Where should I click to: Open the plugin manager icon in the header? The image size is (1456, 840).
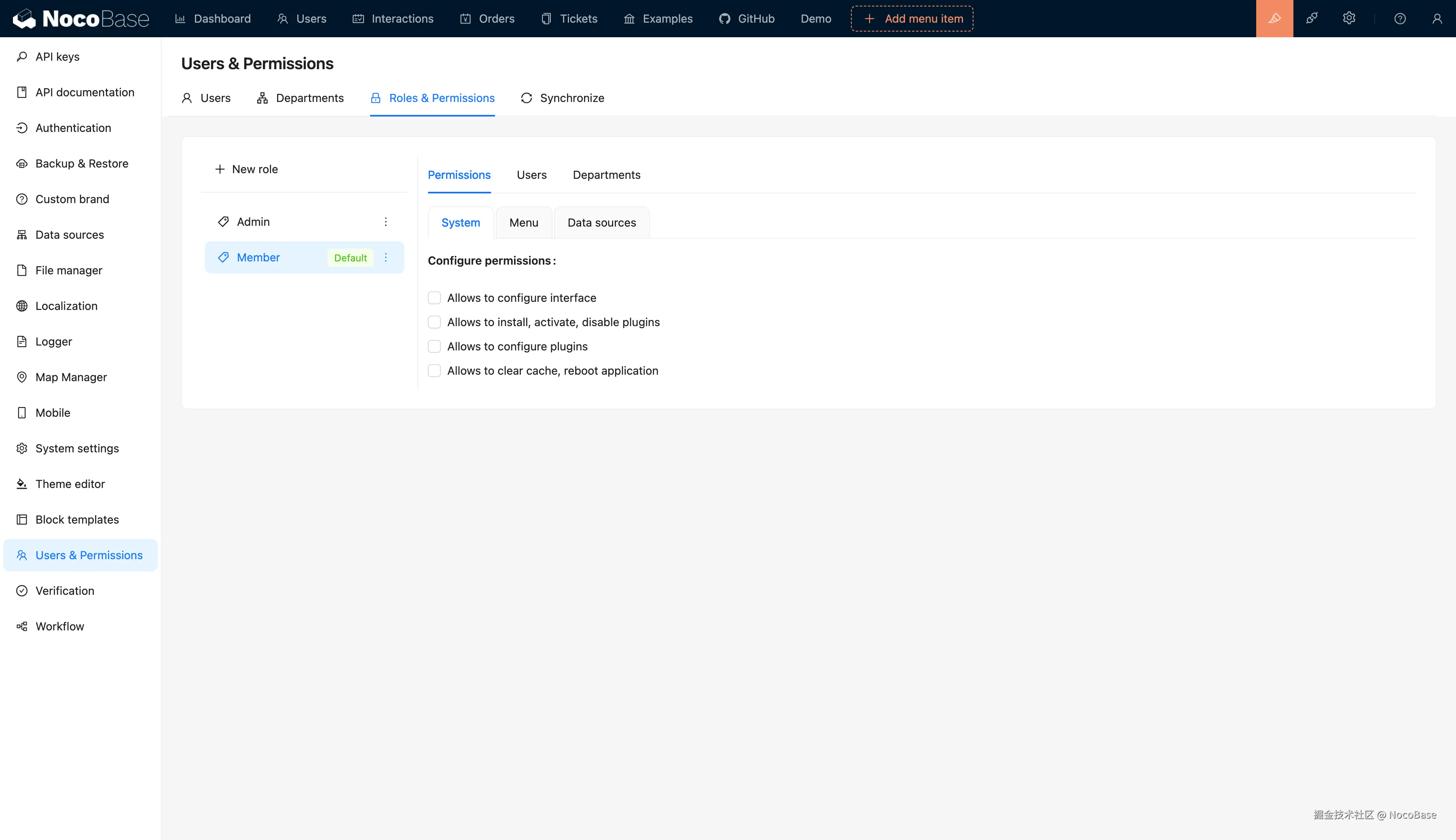1311,19
